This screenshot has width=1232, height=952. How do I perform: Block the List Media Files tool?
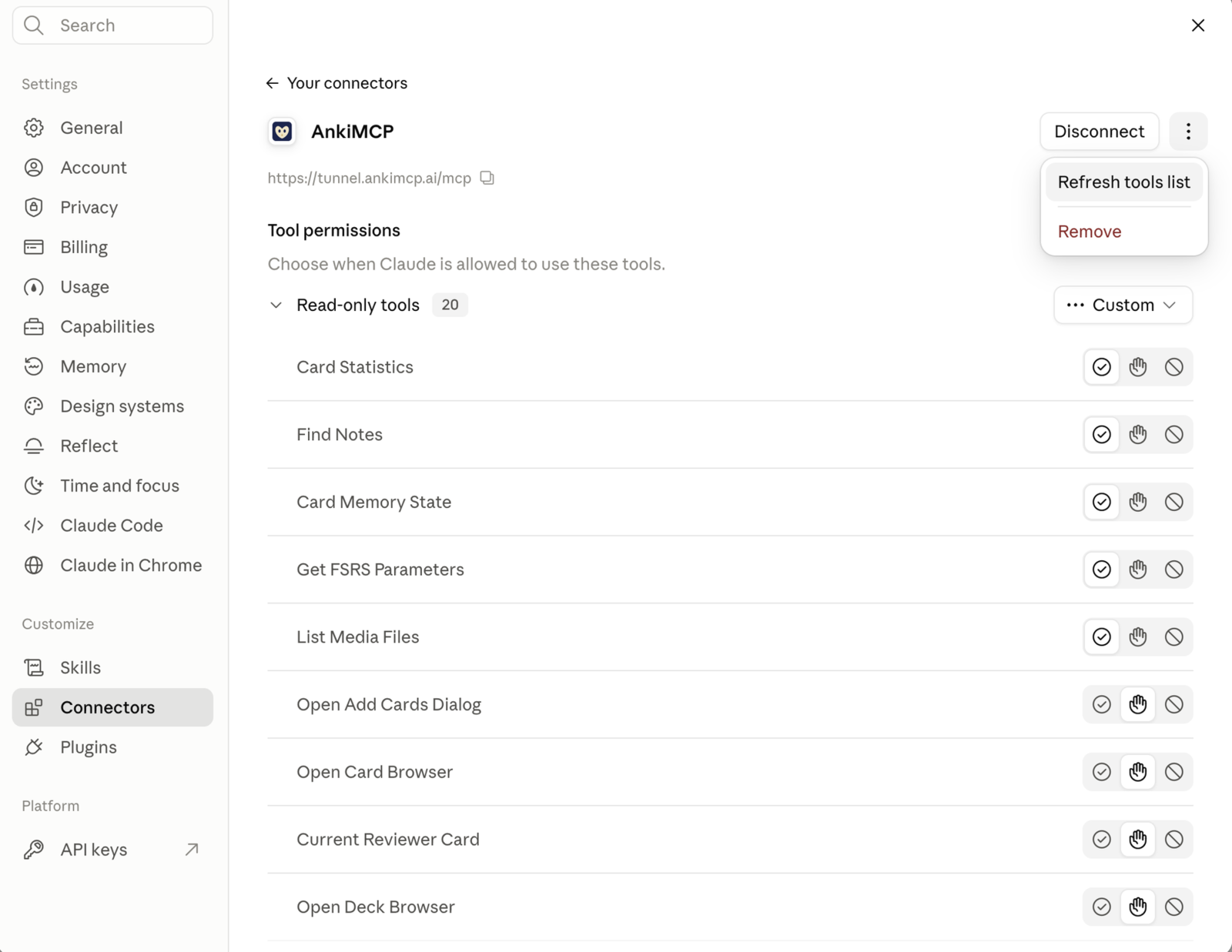coord(1173,637)
